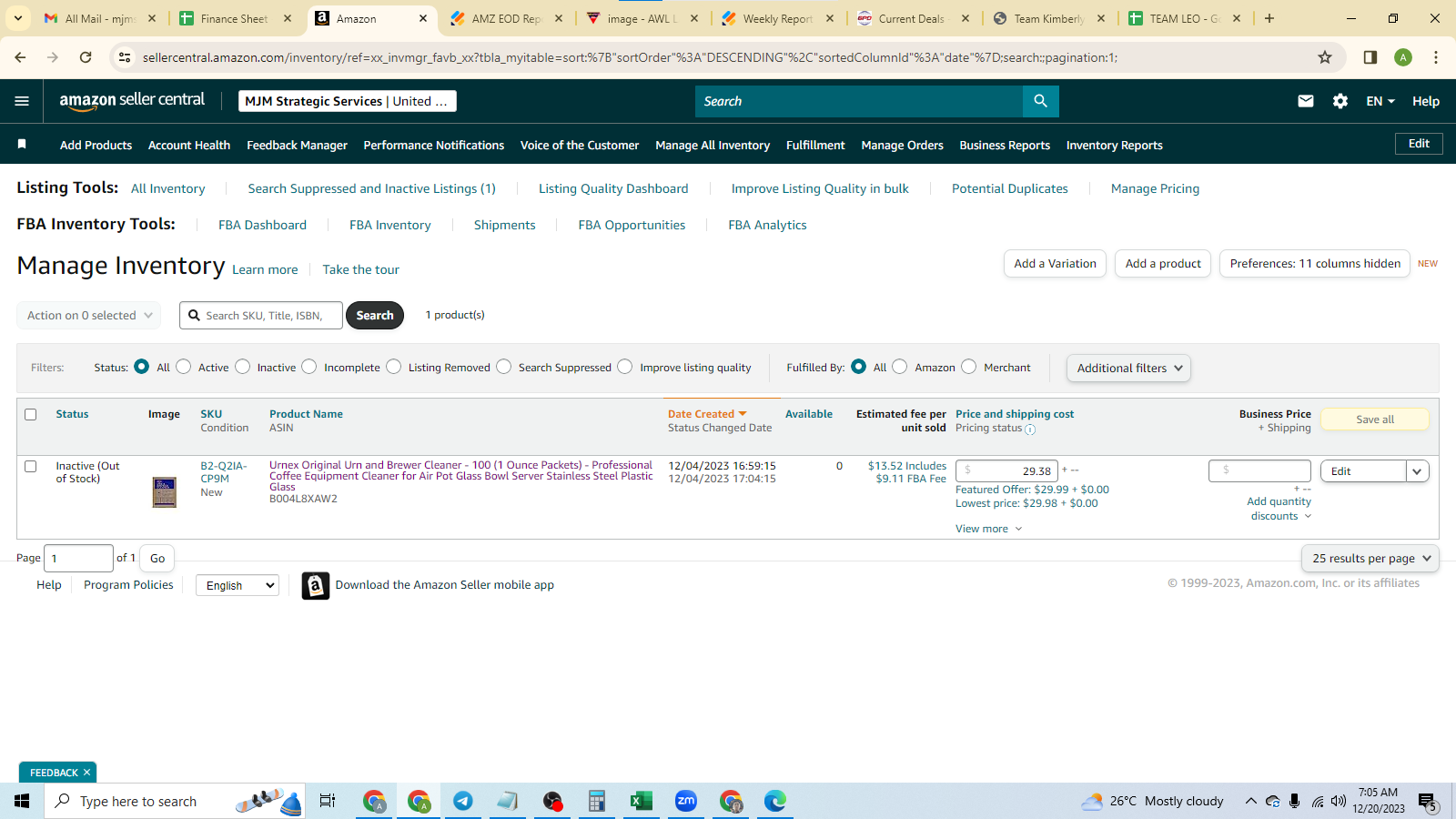Select the Incomplete status filter
Viewport: 1456px width, 819px height.
click(x=309, y=367)
